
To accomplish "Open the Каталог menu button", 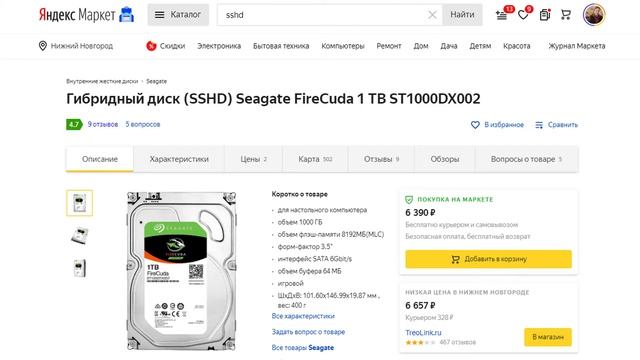I will pos(178,15).
